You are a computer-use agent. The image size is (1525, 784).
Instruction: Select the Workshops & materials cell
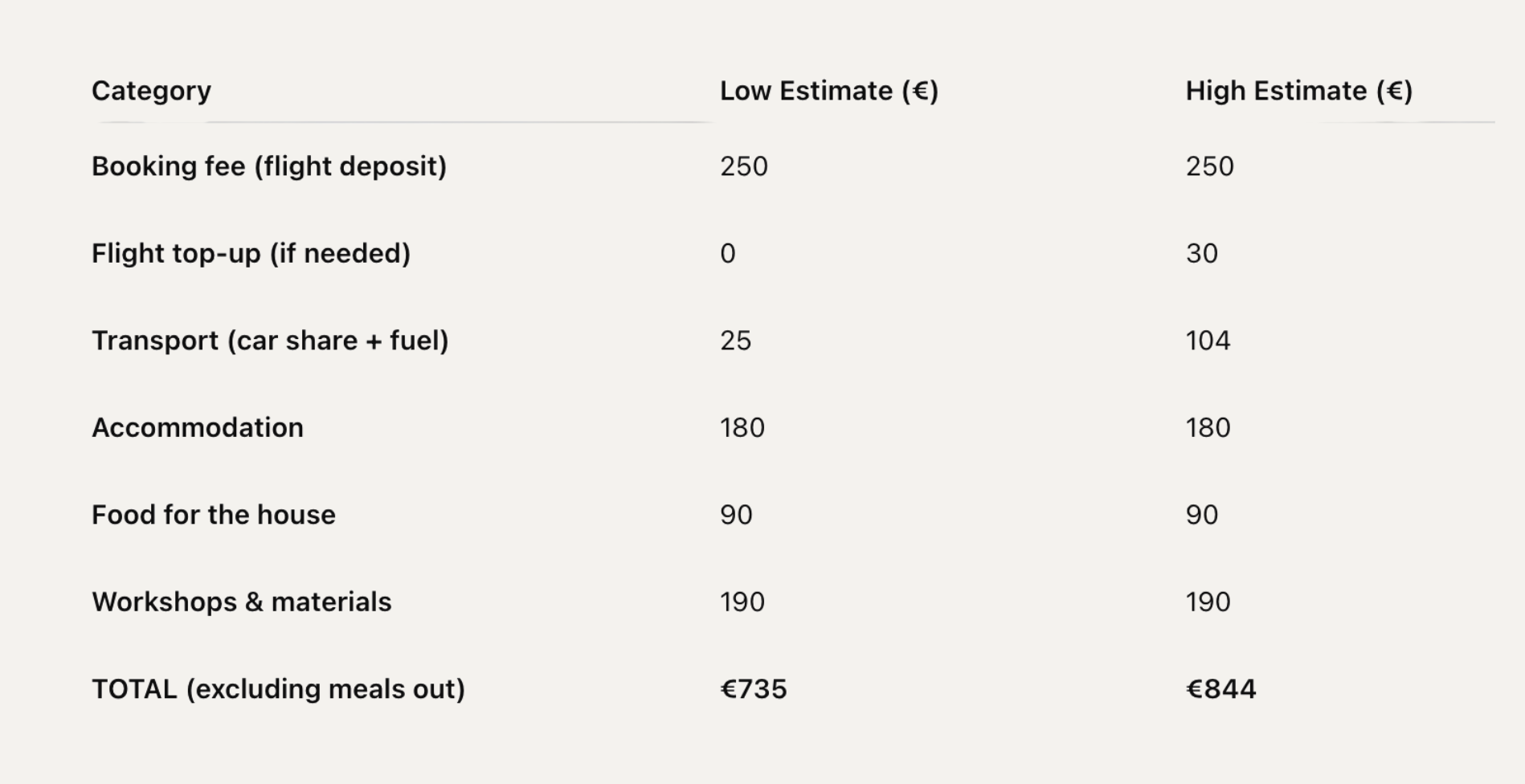pyautogui.click(x=241, y=602)
